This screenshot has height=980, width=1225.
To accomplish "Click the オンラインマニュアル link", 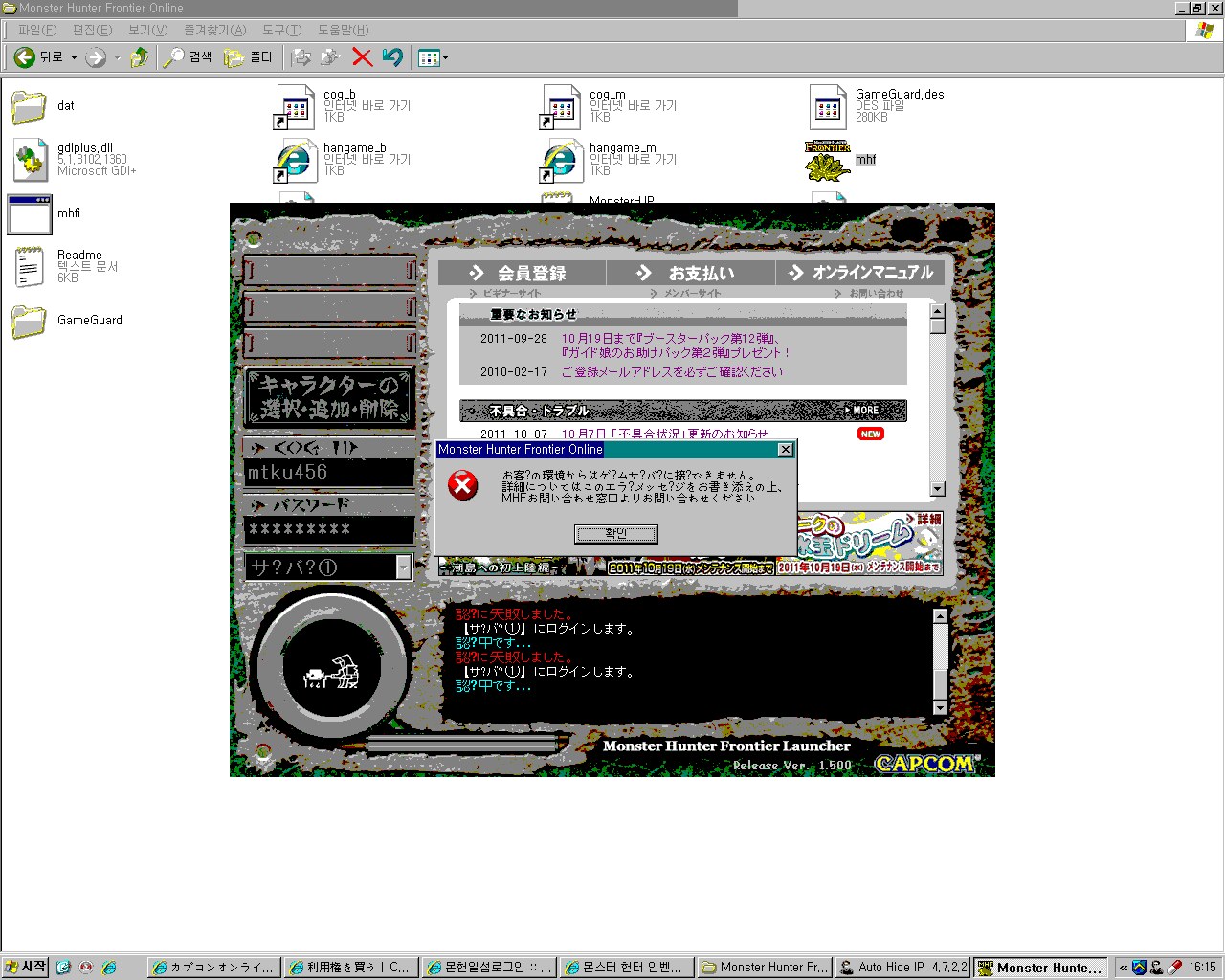I will [861, 273].
